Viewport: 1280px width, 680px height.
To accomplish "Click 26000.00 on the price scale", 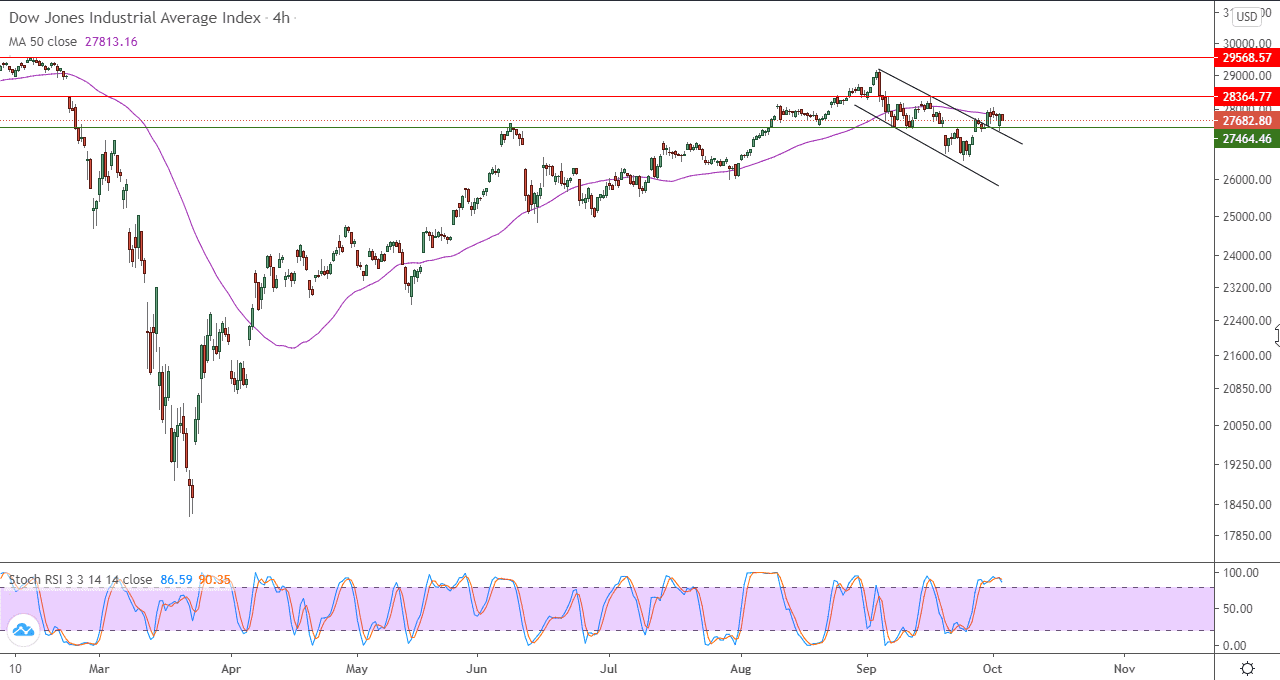I will 1246,180.
